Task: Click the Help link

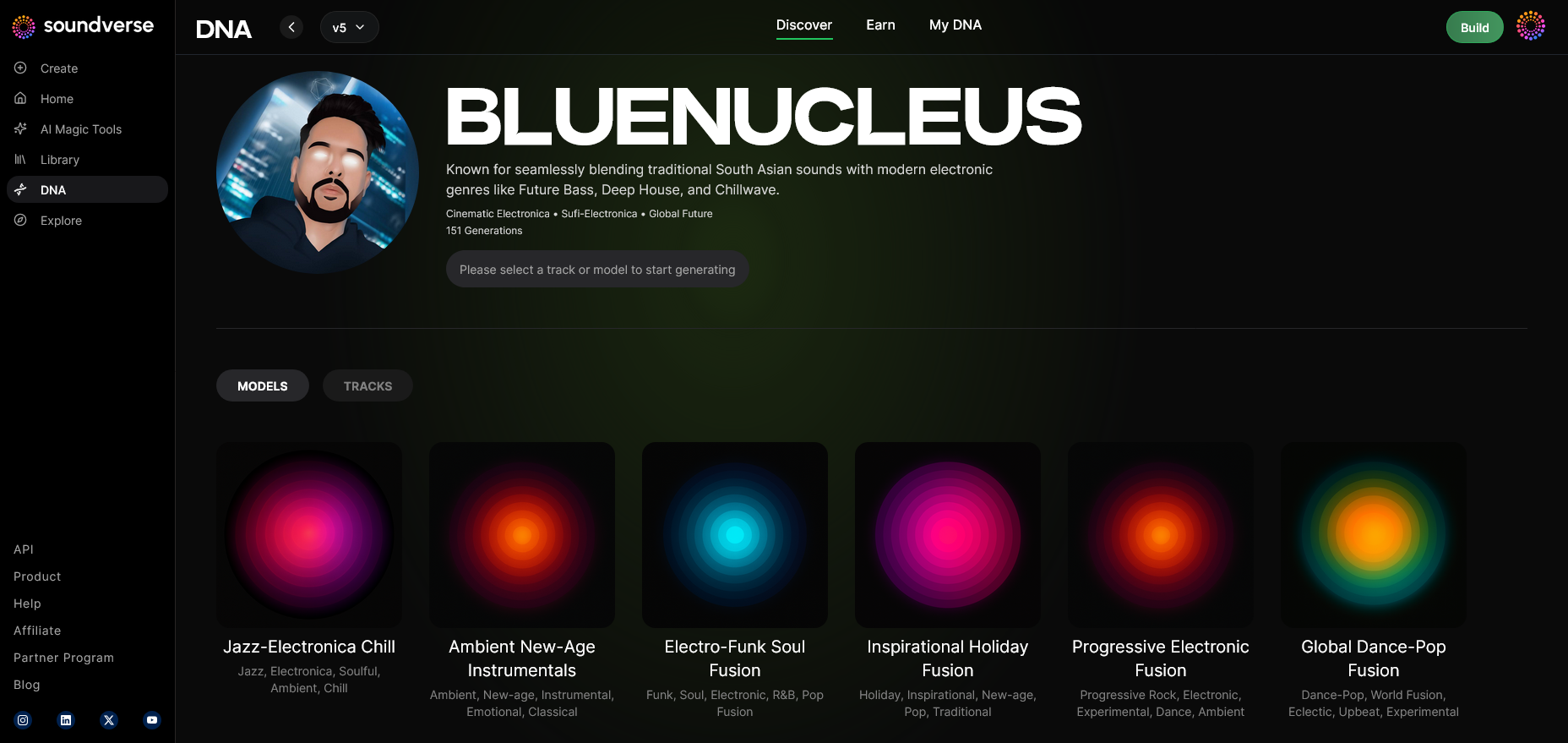Action: 27,604
